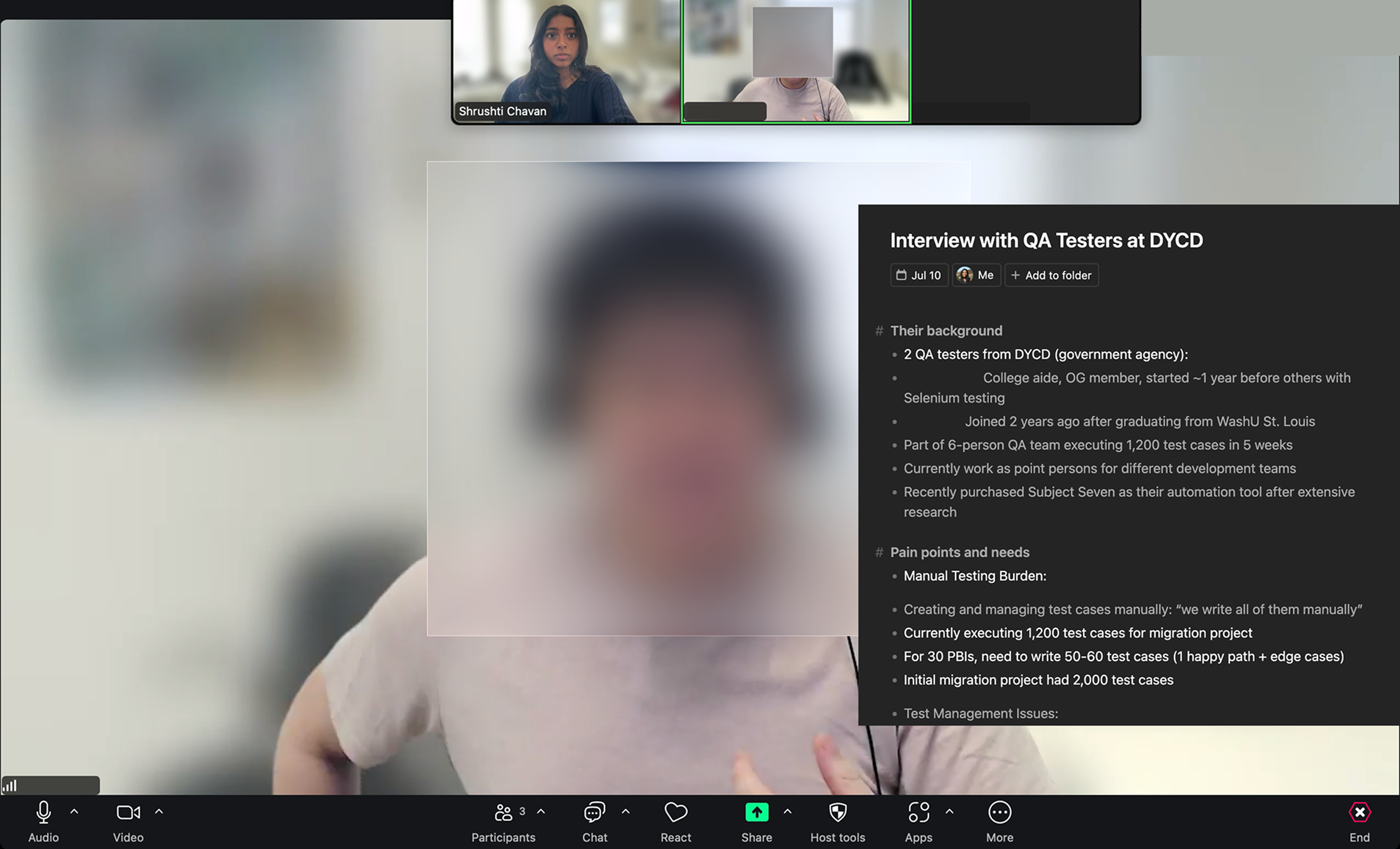The image size is (1400, 849).
Task: Expand the Video options chevron
Action: (x=159, y=811)
